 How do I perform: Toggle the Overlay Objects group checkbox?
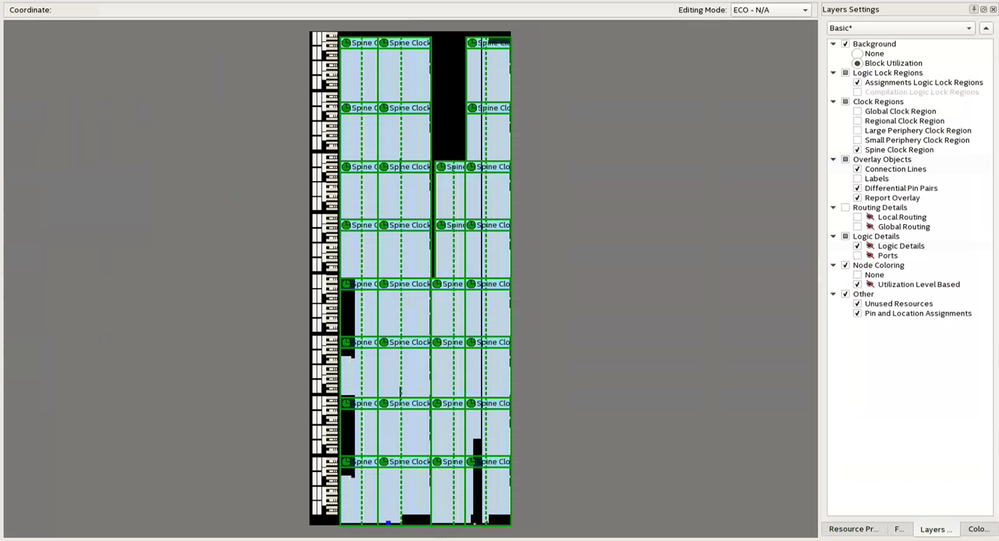[845, 159]
